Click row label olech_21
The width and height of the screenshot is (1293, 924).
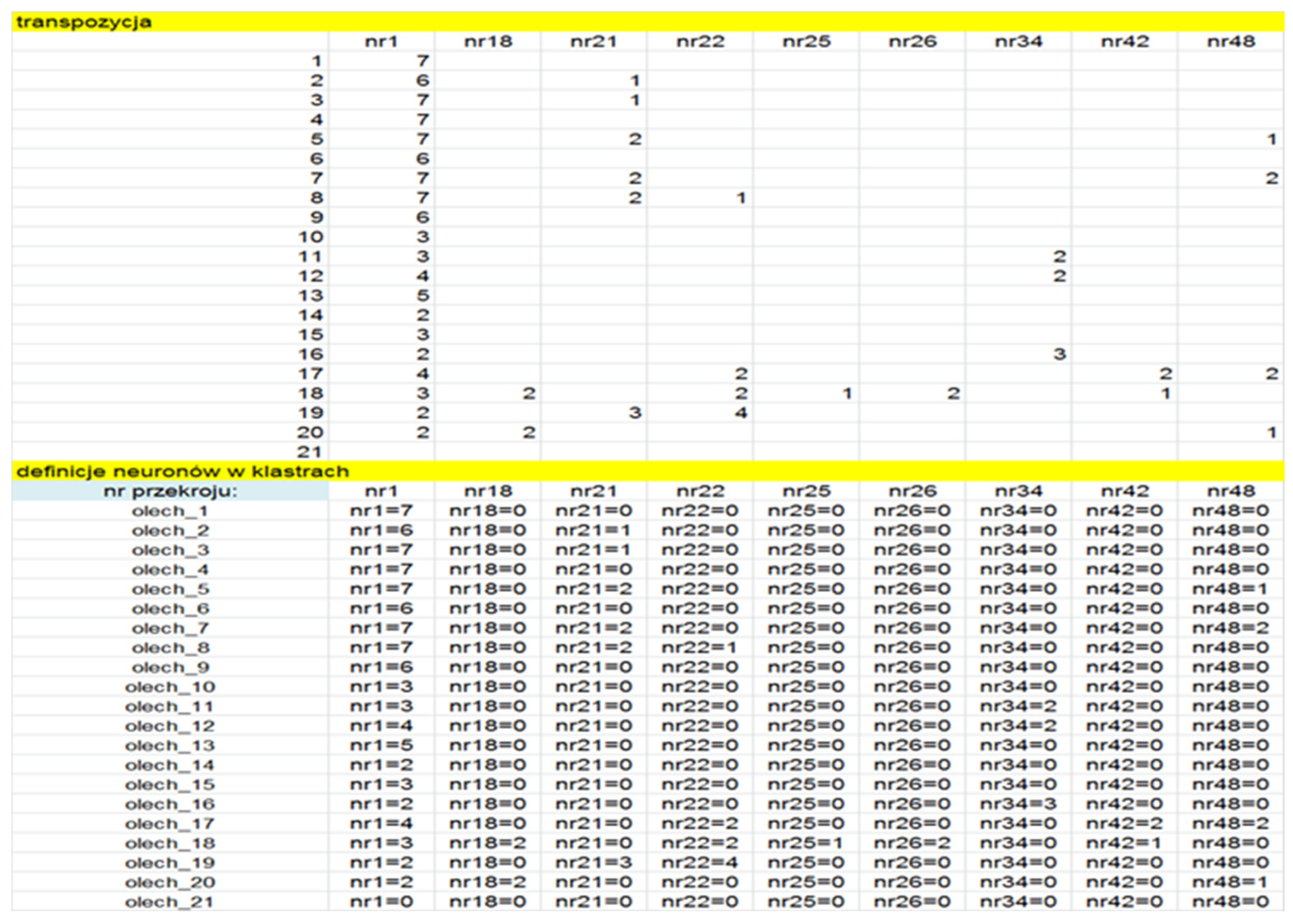tap(169, 902)
